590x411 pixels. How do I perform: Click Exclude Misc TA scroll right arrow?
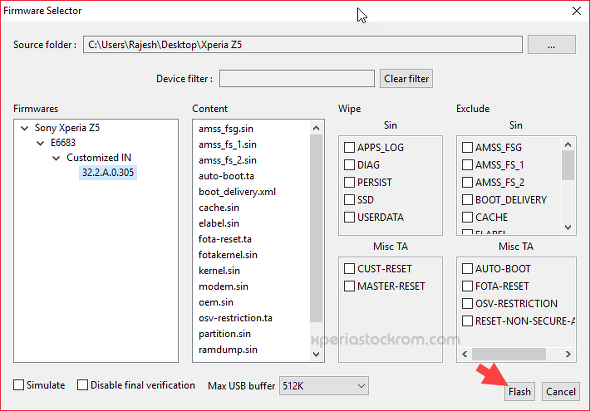(568, 354)
